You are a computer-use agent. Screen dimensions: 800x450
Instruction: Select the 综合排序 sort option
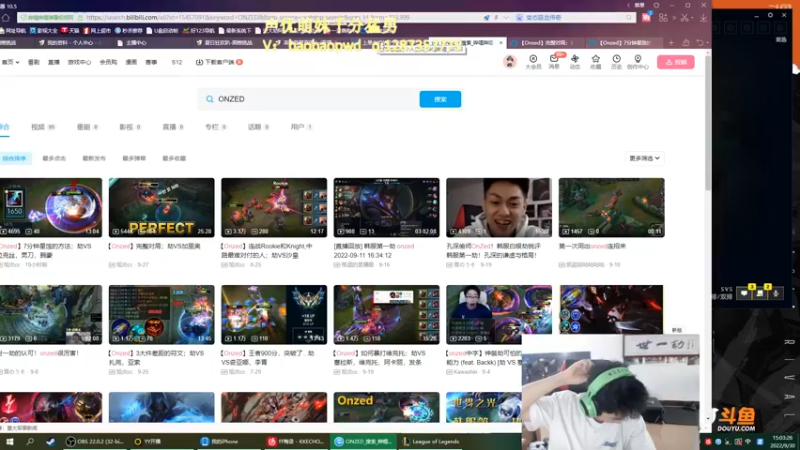click(x=14, y=159)
